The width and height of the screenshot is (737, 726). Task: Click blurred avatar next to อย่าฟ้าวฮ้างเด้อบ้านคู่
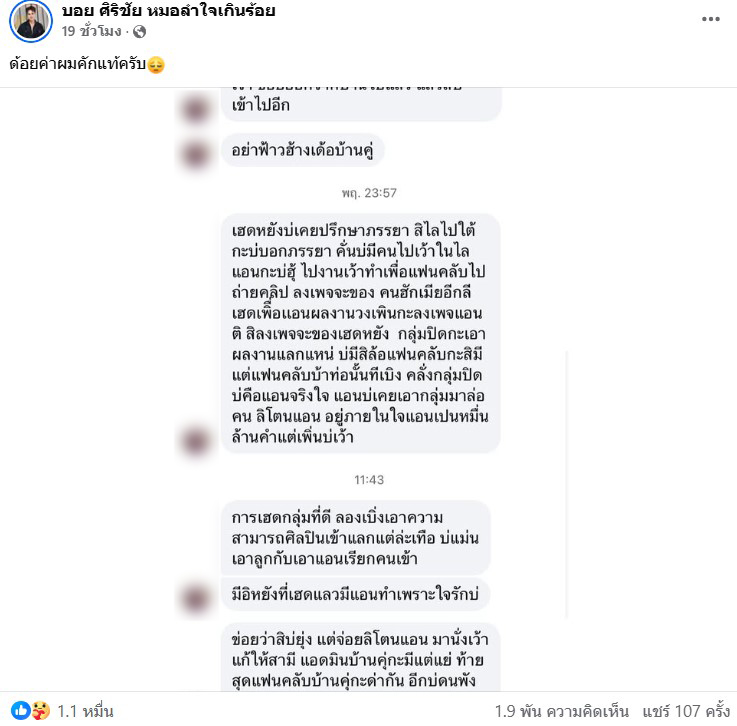pyautogui.click(x=196, y=154)
